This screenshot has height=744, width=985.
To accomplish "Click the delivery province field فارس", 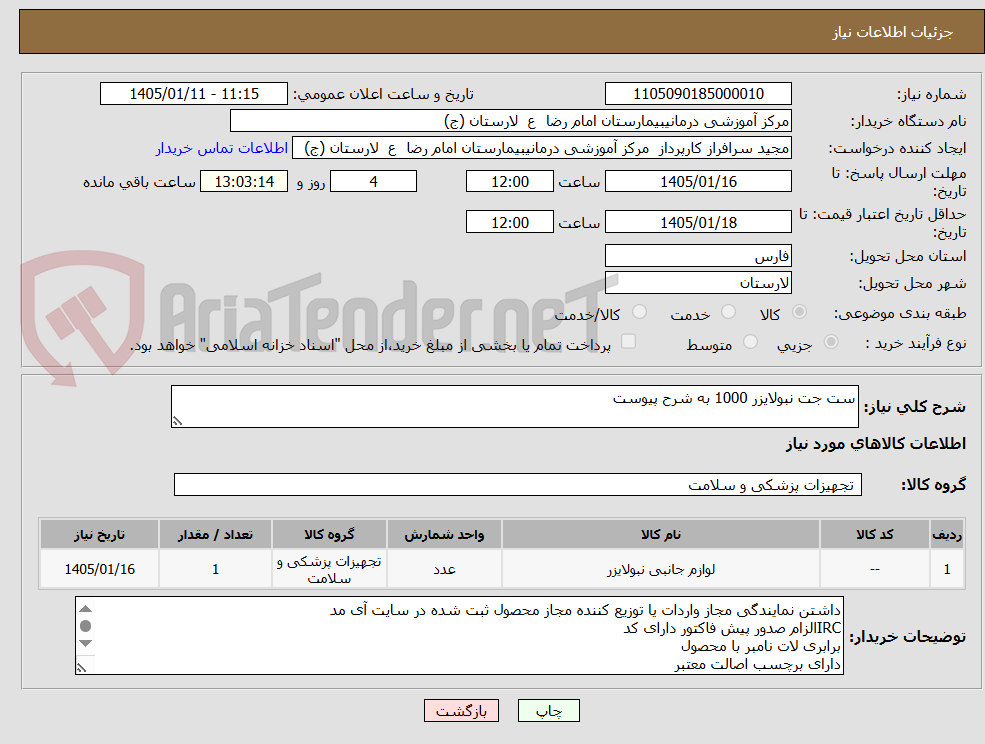I will click(x=698, y=256).
